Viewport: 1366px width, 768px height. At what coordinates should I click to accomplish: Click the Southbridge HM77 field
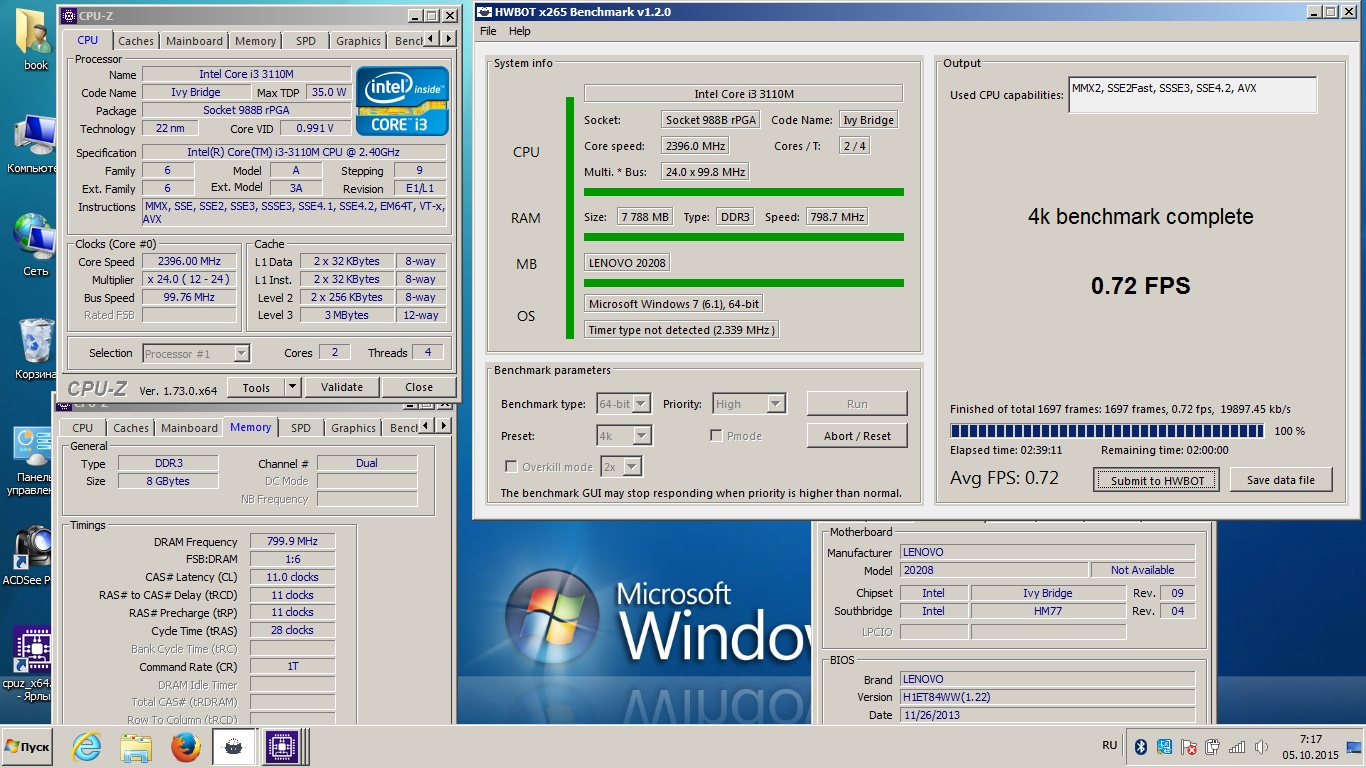click(1048, 611)
